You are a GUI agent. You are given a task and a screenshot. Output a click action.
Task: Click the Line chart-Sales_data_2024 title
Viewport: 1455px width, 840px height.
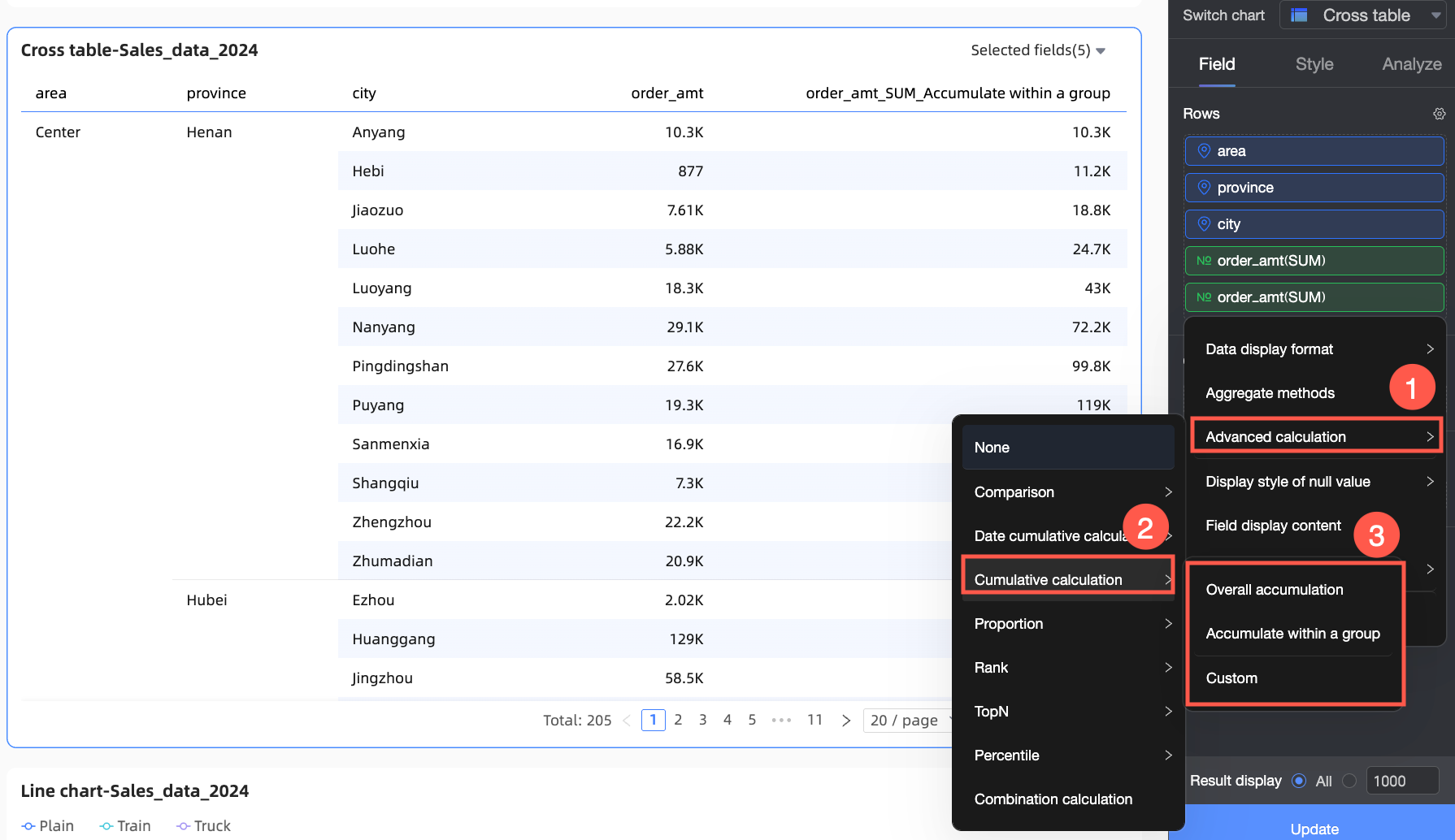click(135, 791)
